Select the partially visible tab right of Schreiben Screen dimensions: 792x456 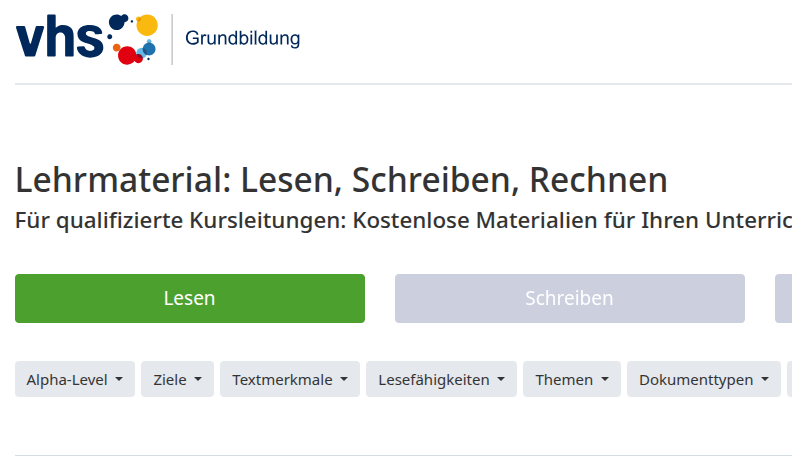pos(783,298)
